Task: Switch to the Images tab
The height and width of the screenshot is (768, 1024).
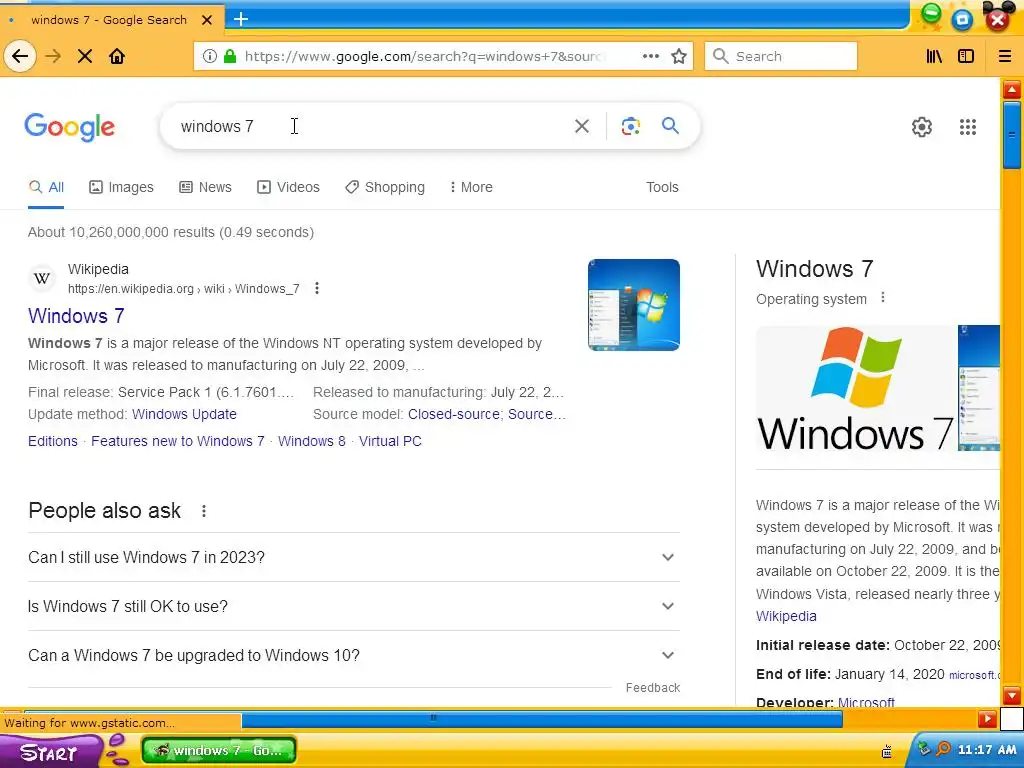Action: (x=121, y=187)
